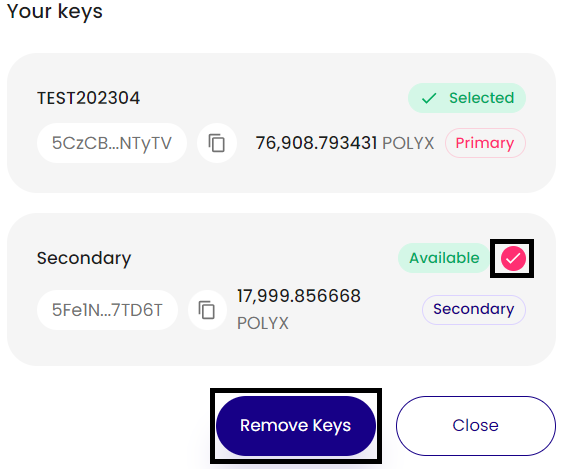Click the 17,999.856668 balance amount
The image size is (563, 469).
tap(299, 296)
